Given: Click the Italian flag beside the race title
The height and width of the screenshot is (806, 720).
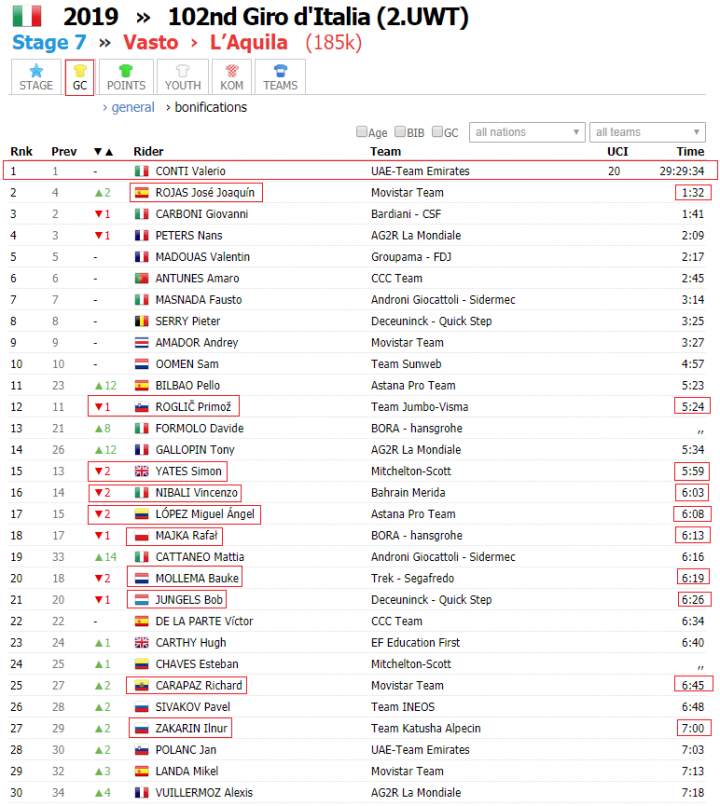Looking at the screenshot, I should click(27, 16).
